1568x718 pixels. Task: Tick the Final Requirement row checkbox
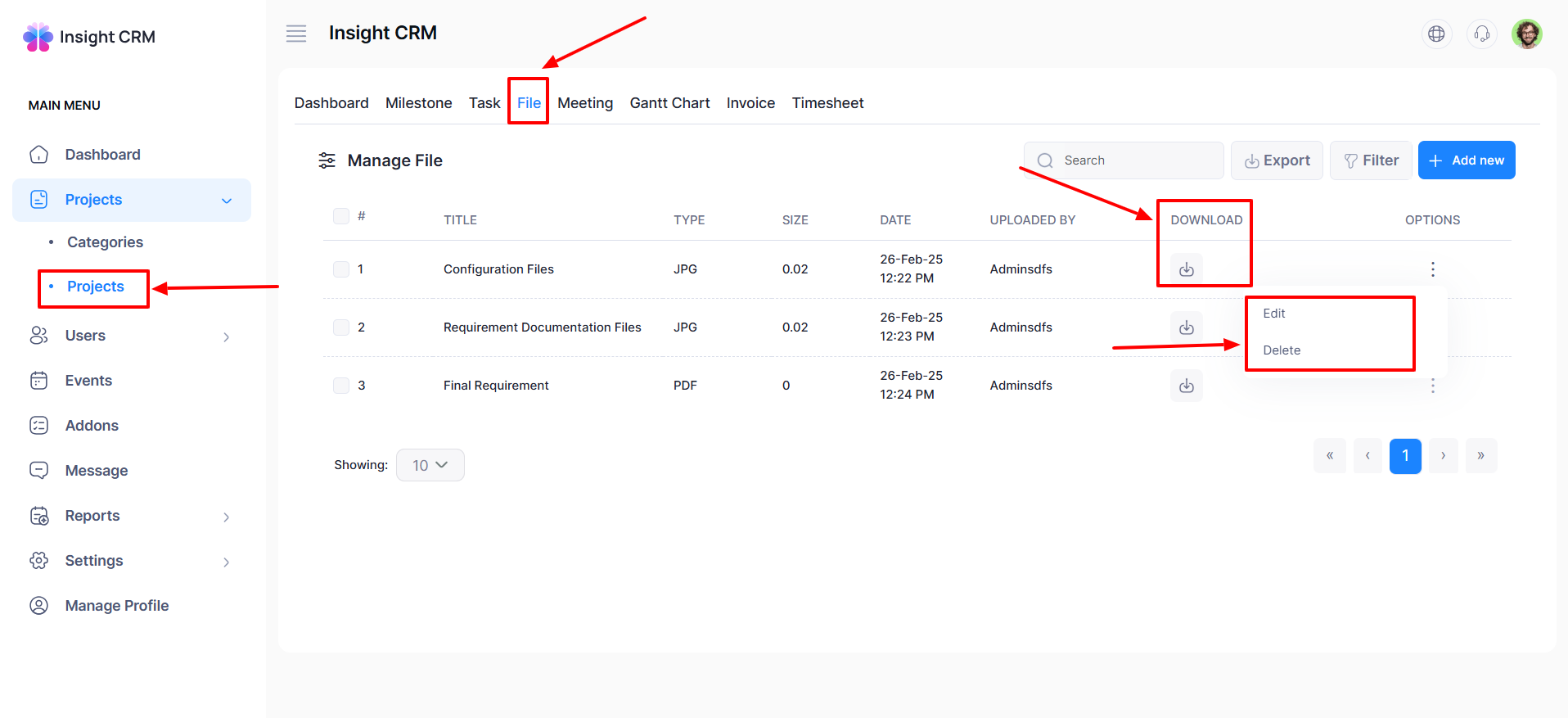[341, 386]
